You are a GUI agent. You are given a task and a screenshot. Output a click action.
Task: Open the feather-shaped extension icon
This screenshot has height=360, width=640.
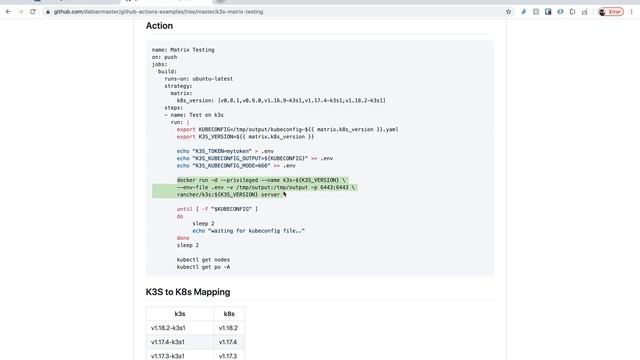click(523, 12)
